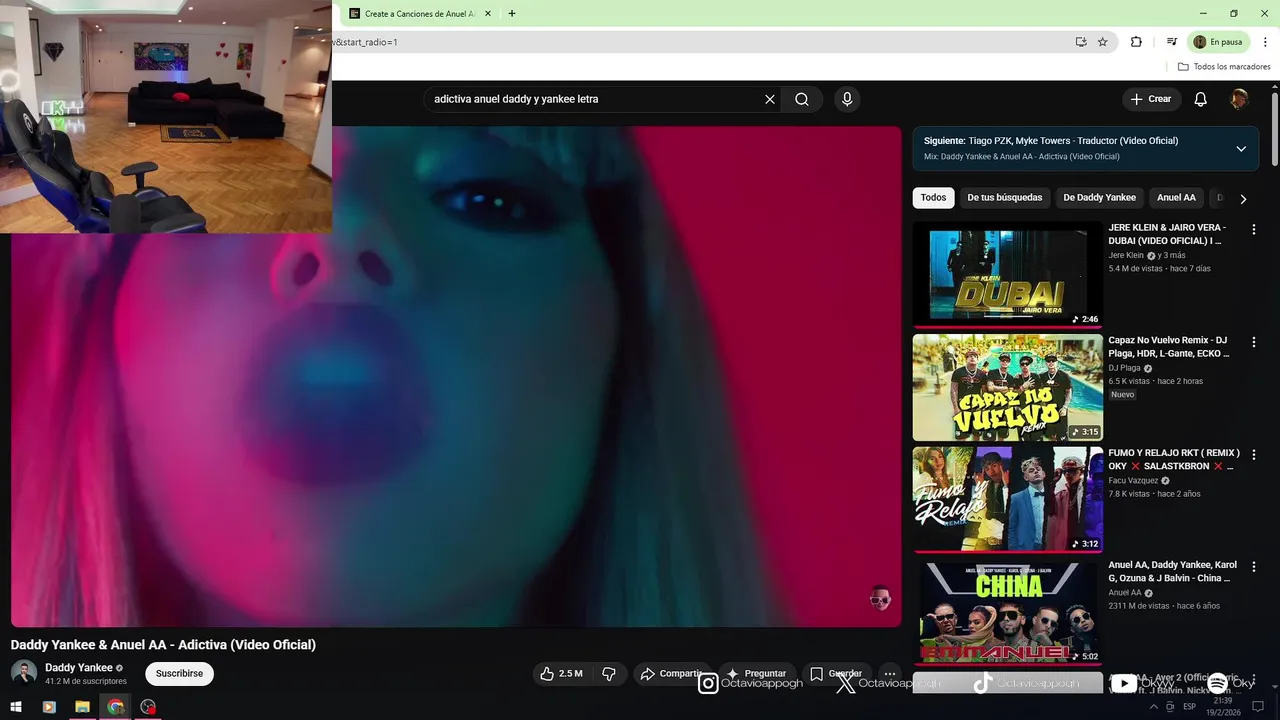Open JERE KLEIN & JAIRO VERA title
1280x720 pixels.
(1167, 234)
